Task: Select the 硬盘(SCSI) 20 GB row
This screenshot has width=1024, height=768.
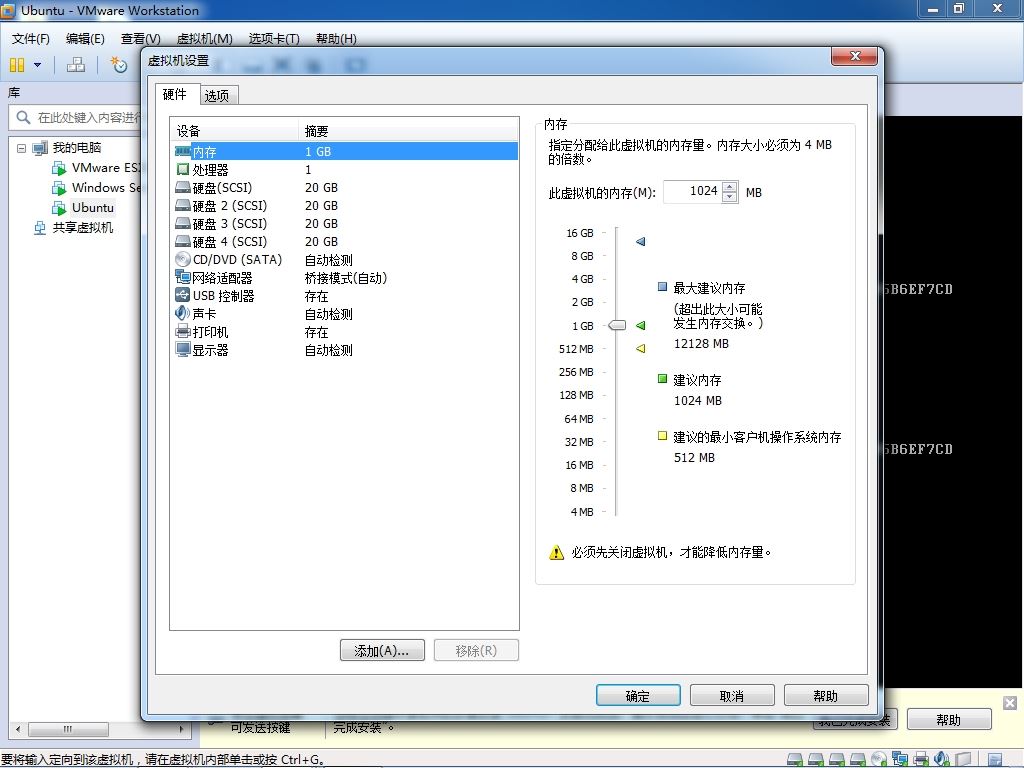Action: pos(344,188)
